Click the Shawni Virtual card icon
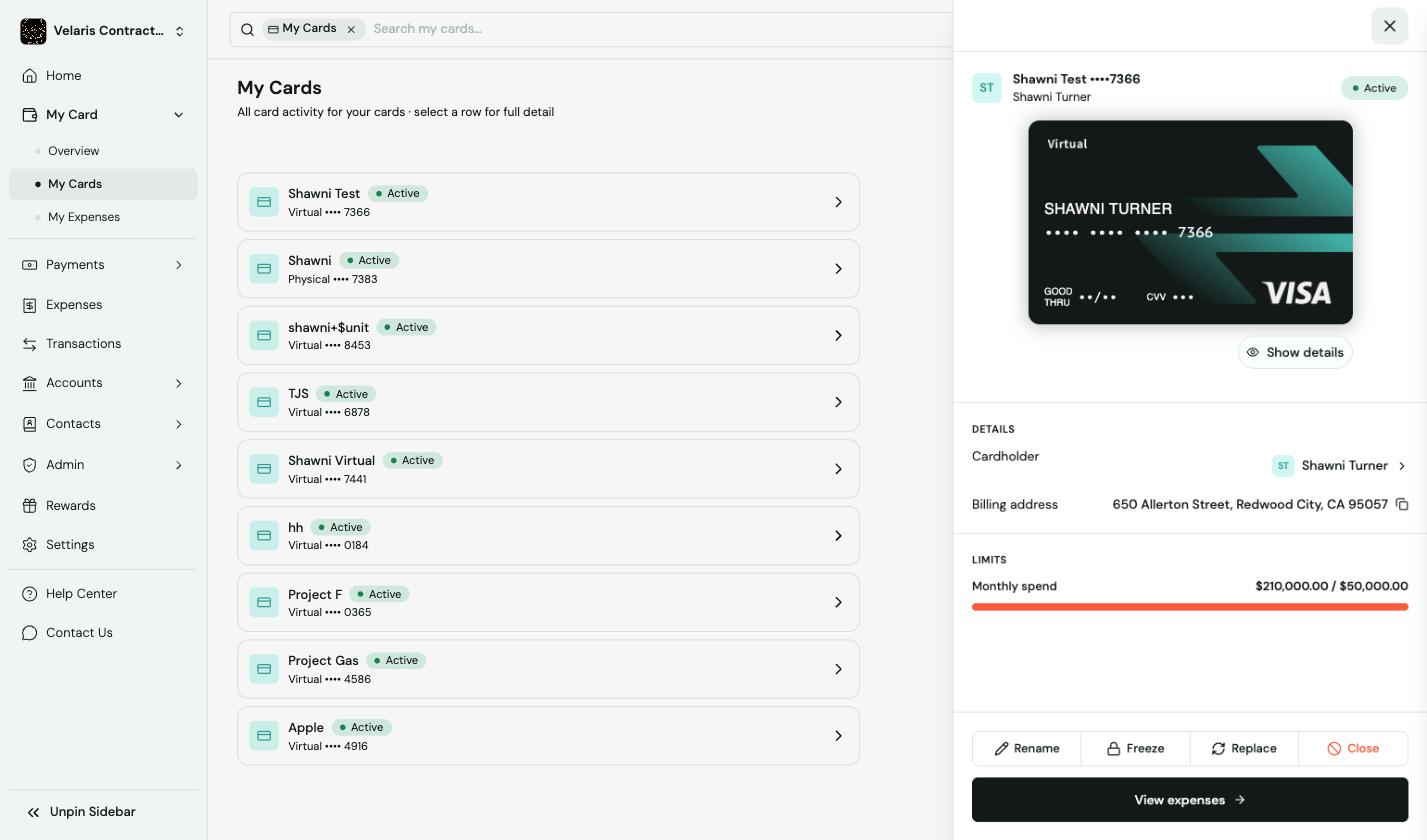Viewport: 1427px width, 840px height. (x=264, y=469)
